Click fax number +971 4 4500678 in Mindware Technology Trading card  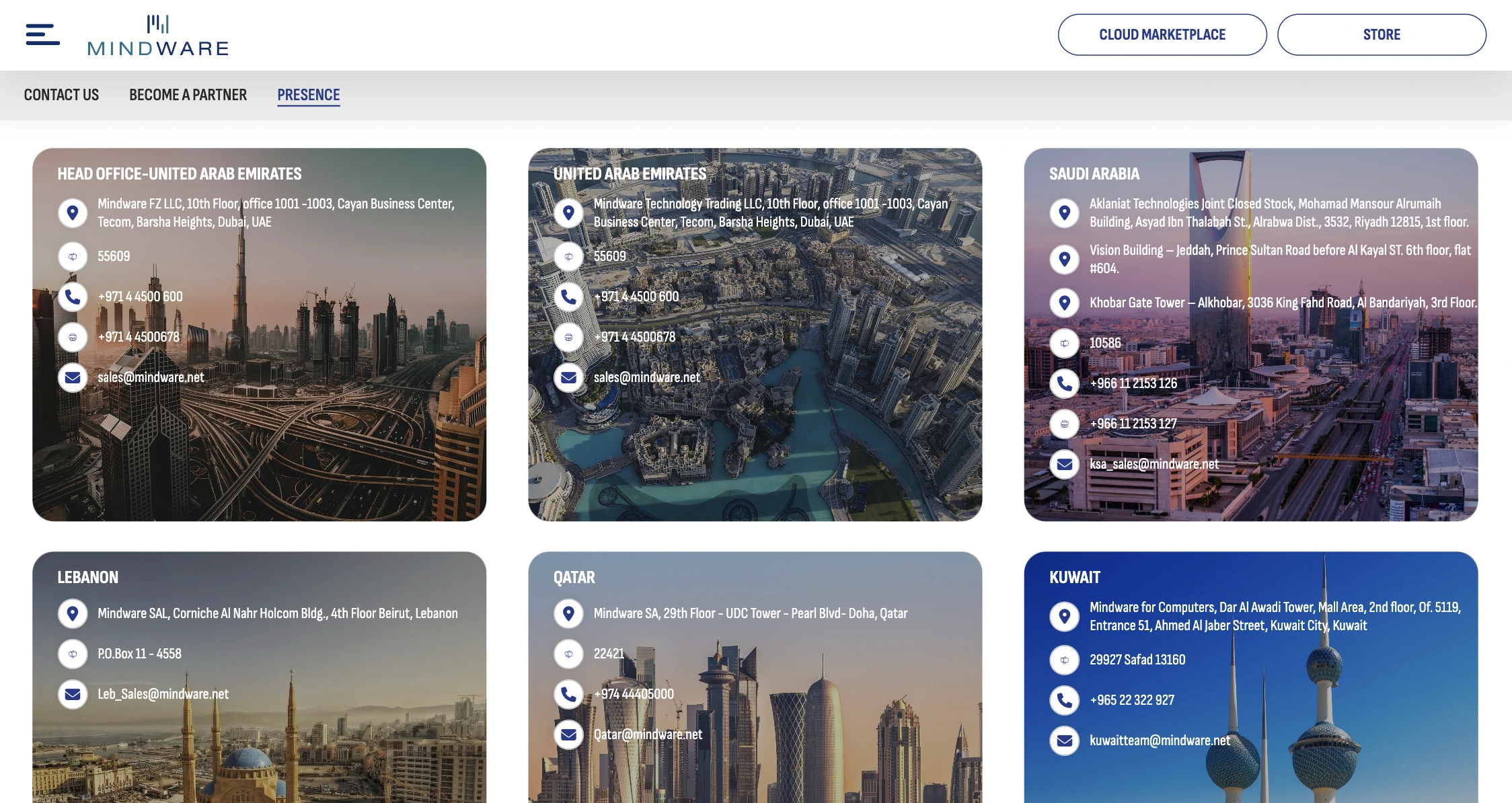(x=634, y=337)
